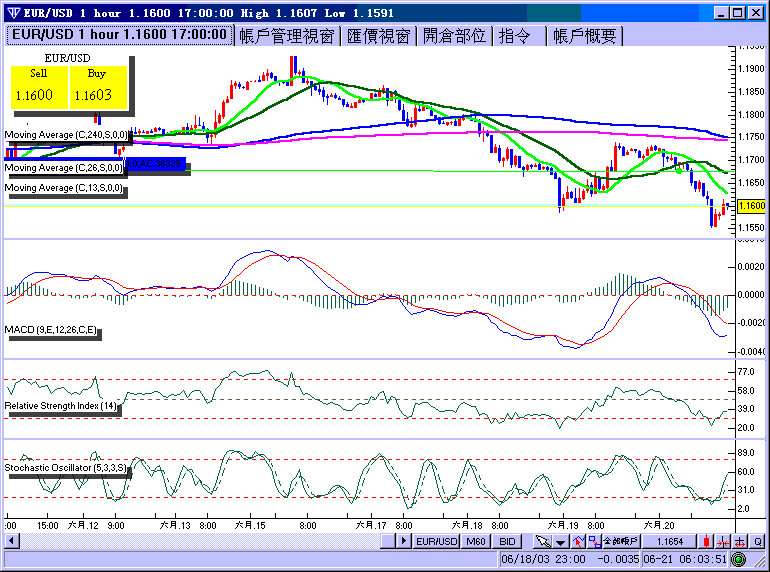The image size is (770, 572).
Task: Click Relative Strength Index (14) label
Action: coord(60,406)
